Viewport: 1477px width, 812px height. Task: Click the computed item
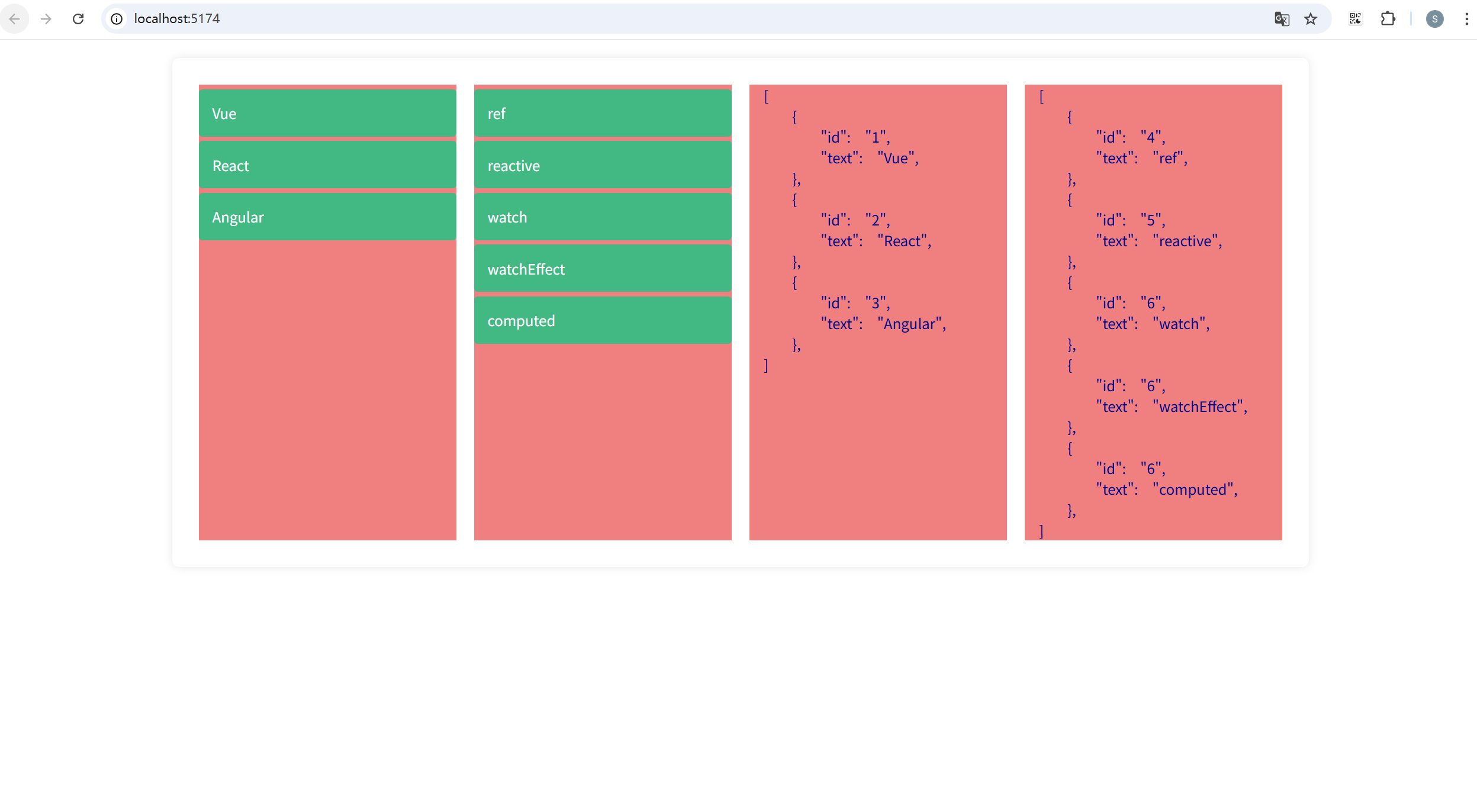(603, 321)
